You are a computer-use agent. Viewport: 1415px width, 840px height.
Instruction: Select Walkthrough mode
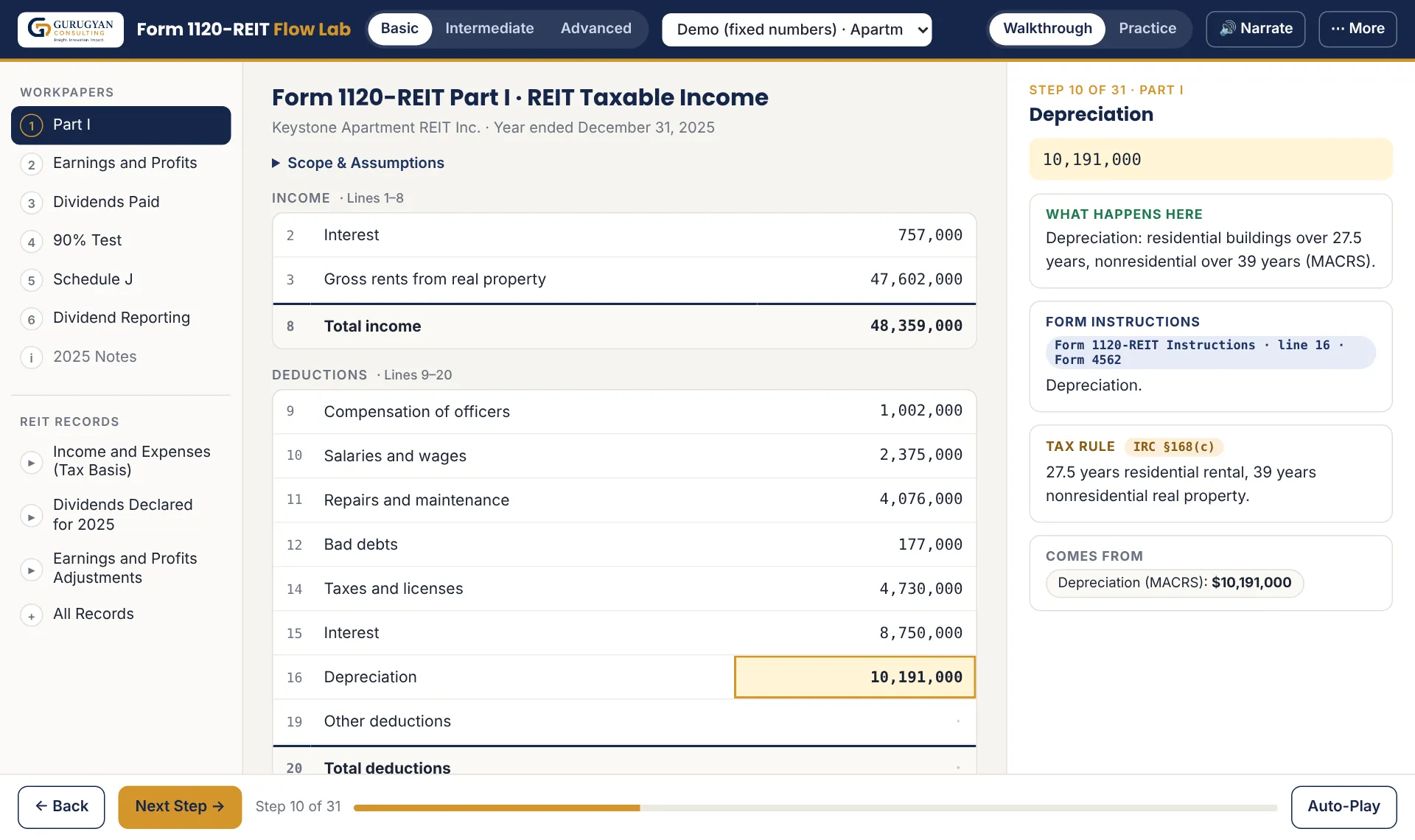1047,29
